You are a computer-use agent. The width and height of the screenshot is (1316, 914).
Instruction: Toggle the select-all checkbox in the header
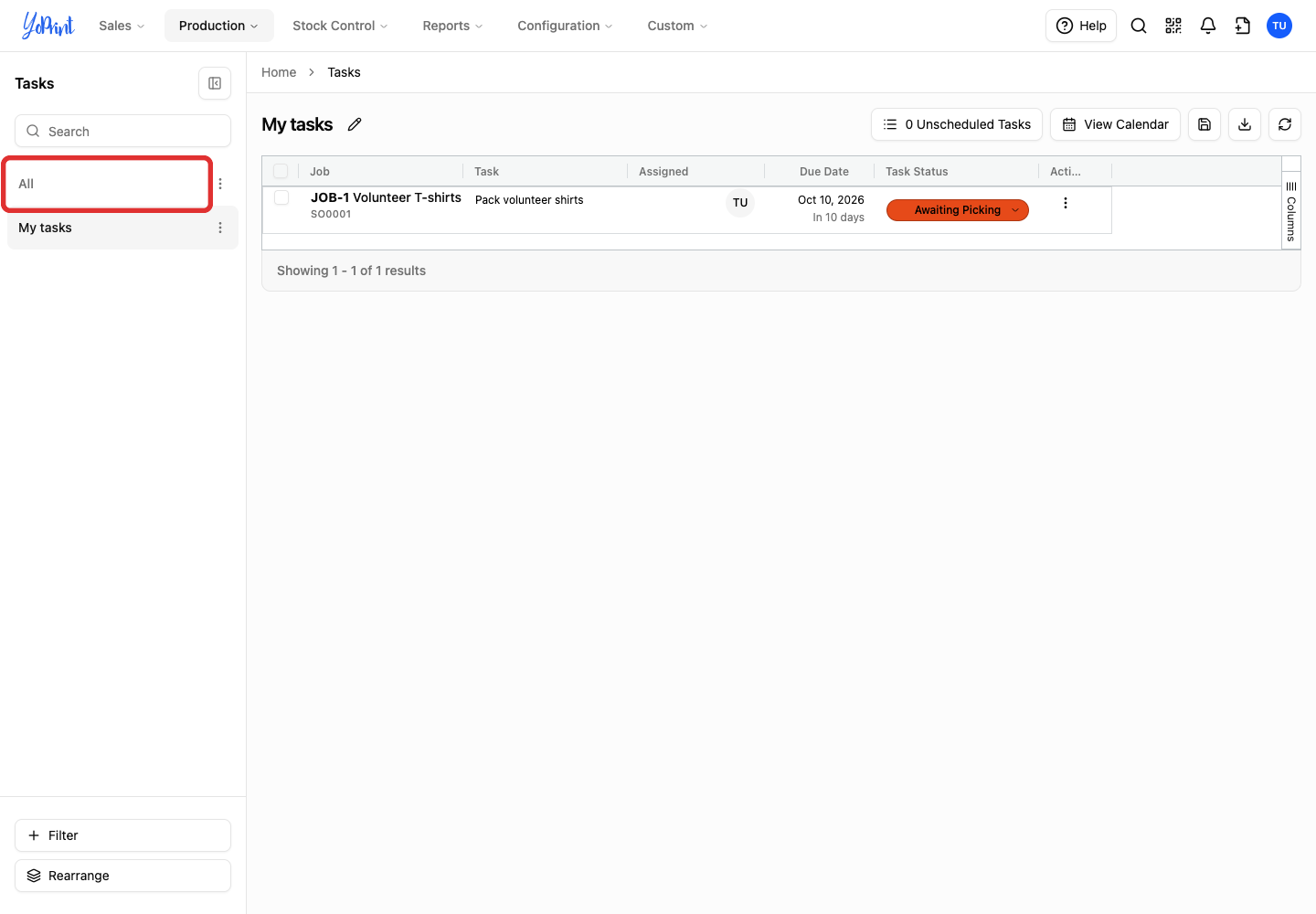point(281,171)
